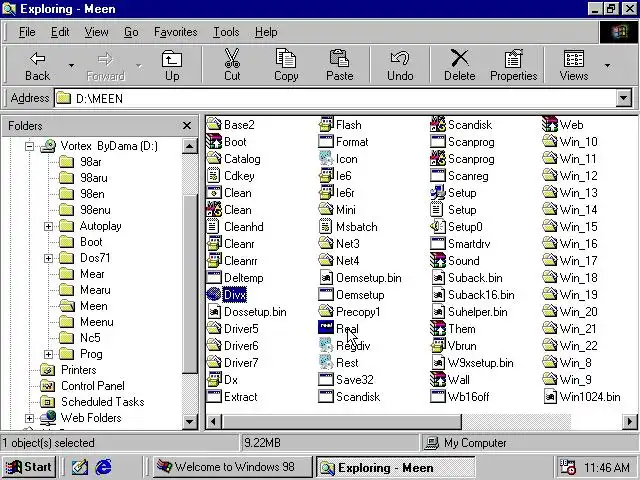Select the Ie6 installer icon
This screenshot has height=480, width=640.
coord(326,176)
